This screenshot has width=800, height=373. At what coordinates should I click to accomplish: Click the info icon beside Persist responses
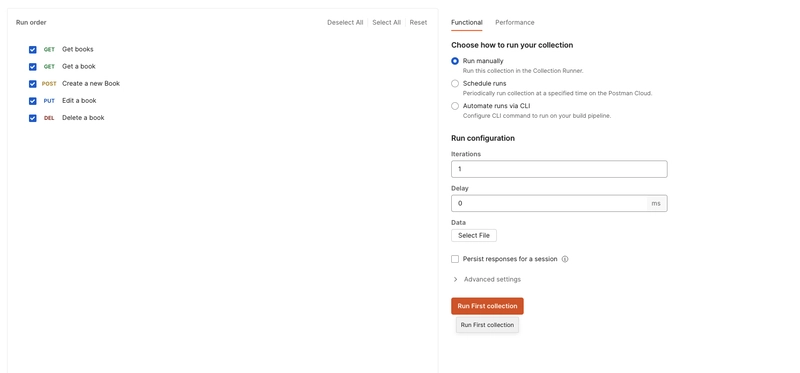click(565, 259)
